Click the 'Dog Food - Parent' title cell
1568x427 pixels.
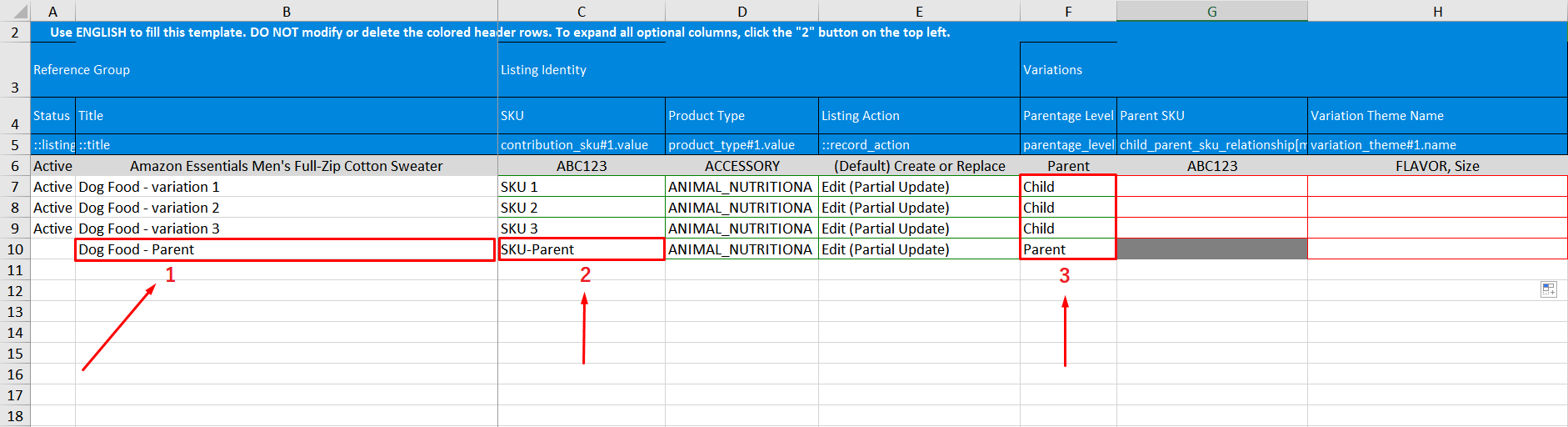tap(286, 249)
